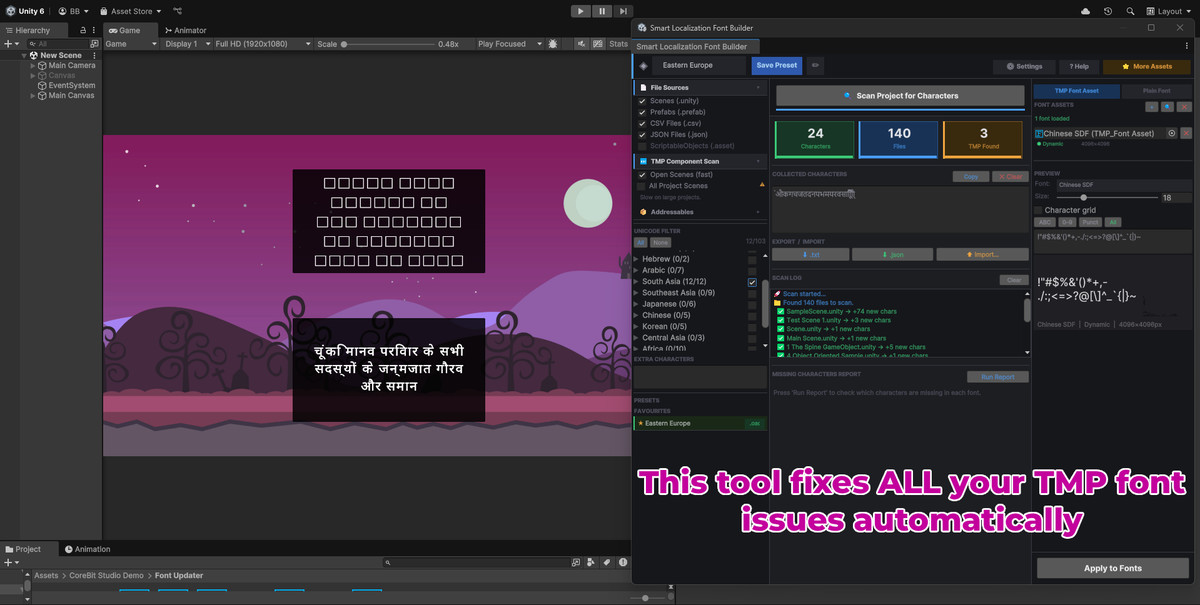Click the Run Report button
The width and height of the screenshot is (1200, 605).
point(997,377)
